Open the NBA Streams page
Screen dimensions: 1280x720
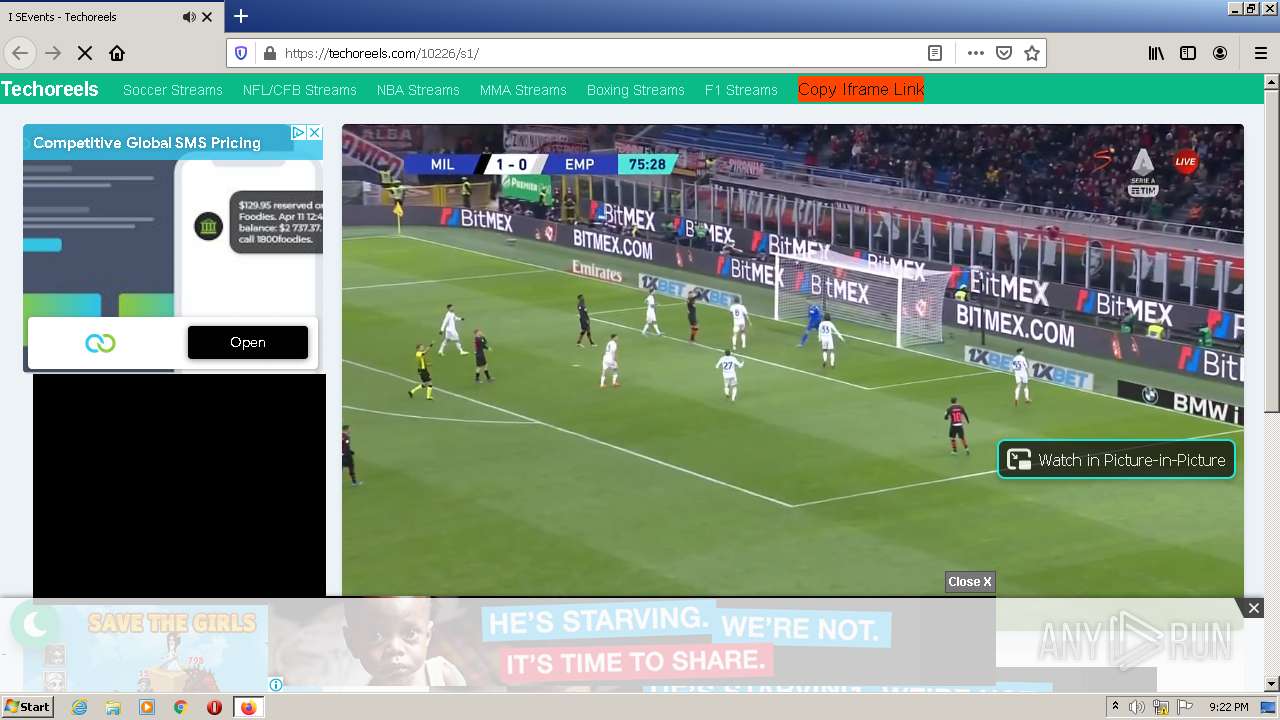coord(418,90)
